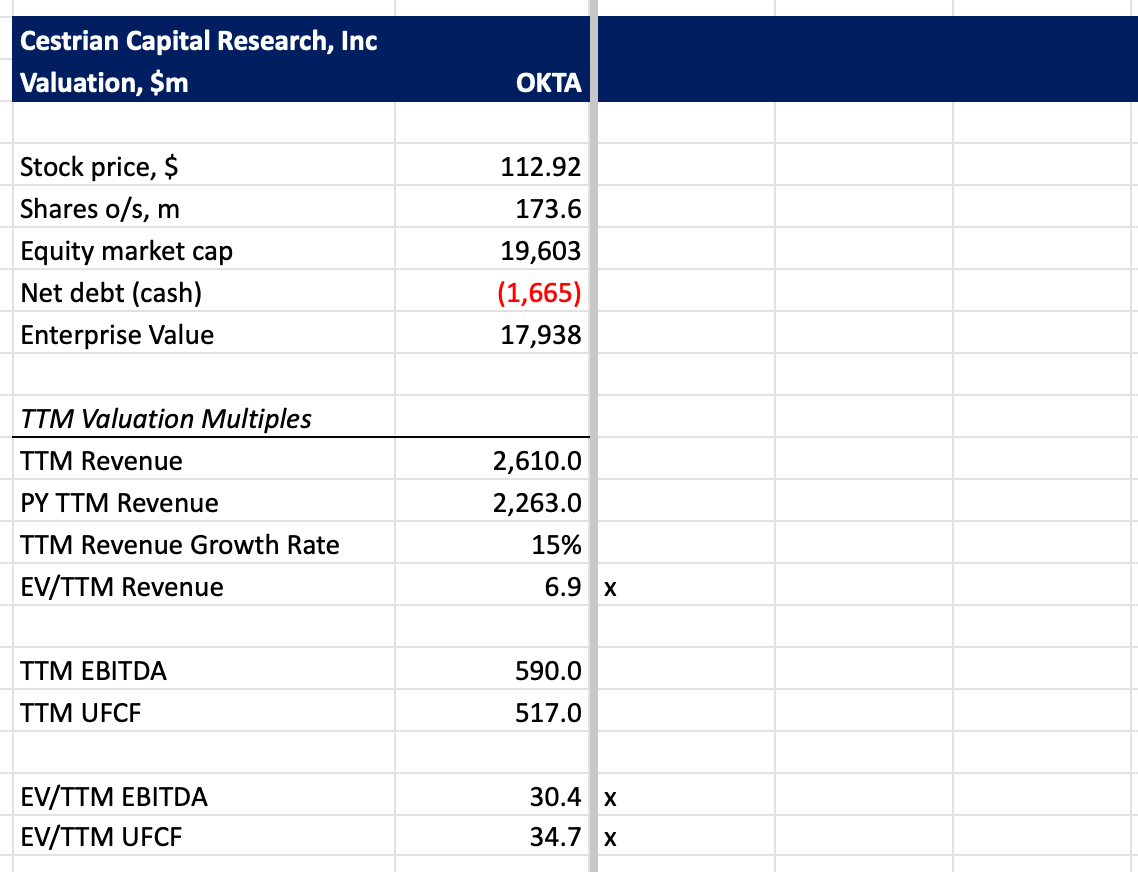Click the 15% revenue growth rate cell

pos(492,545)
